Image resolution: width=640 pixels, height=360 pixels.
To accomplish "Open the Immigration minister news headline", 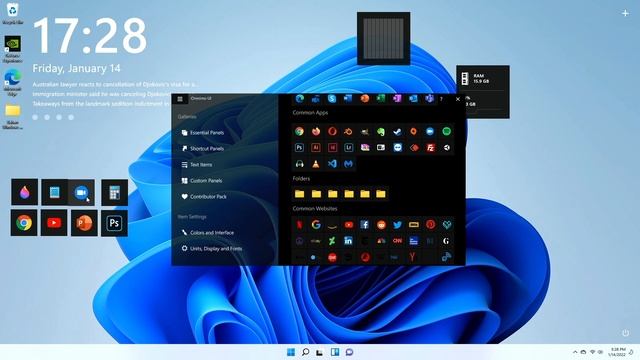I will 101,94.
